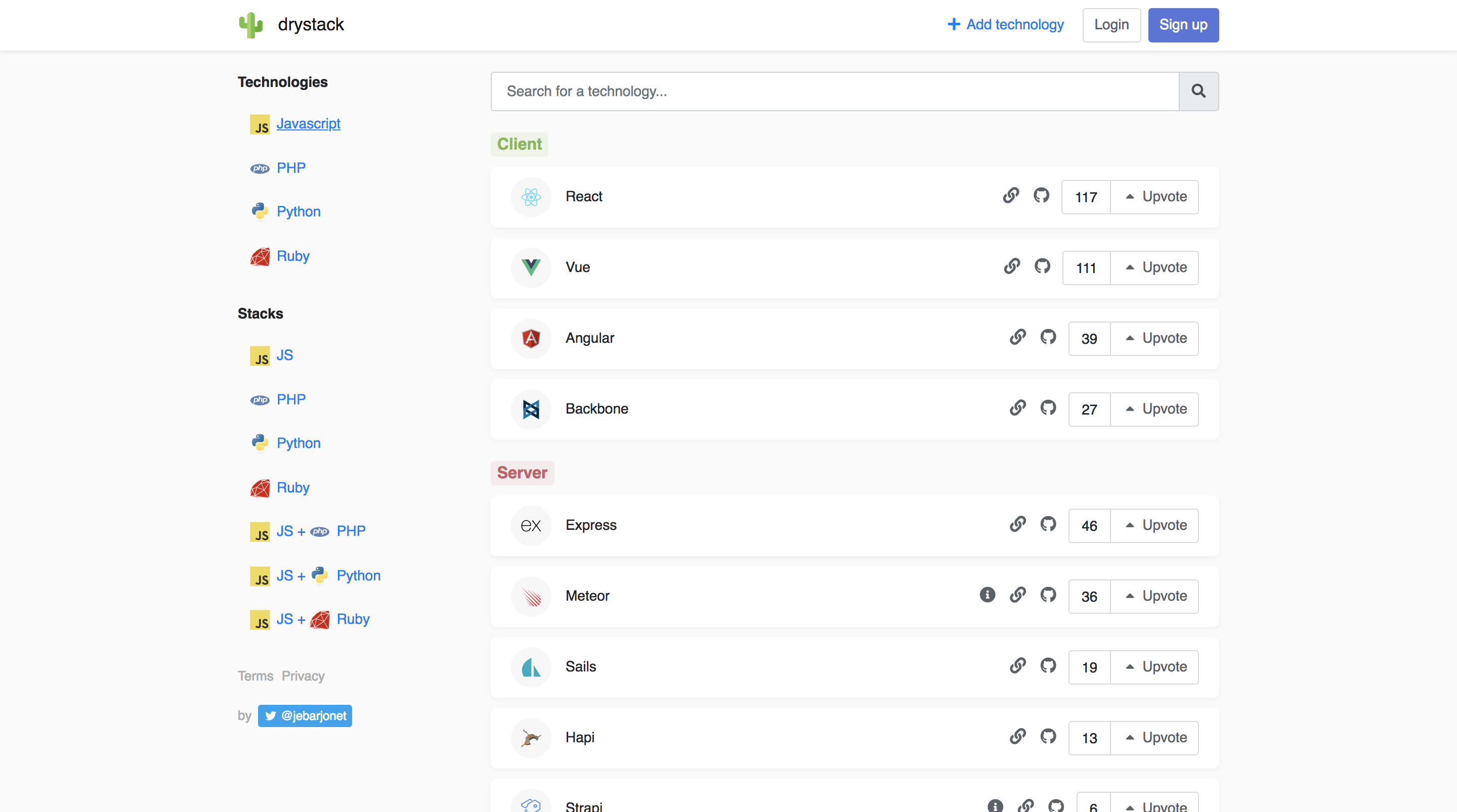Open React's GitHub repository icon
1457x812 pixels.
[x=1041, y=196]
